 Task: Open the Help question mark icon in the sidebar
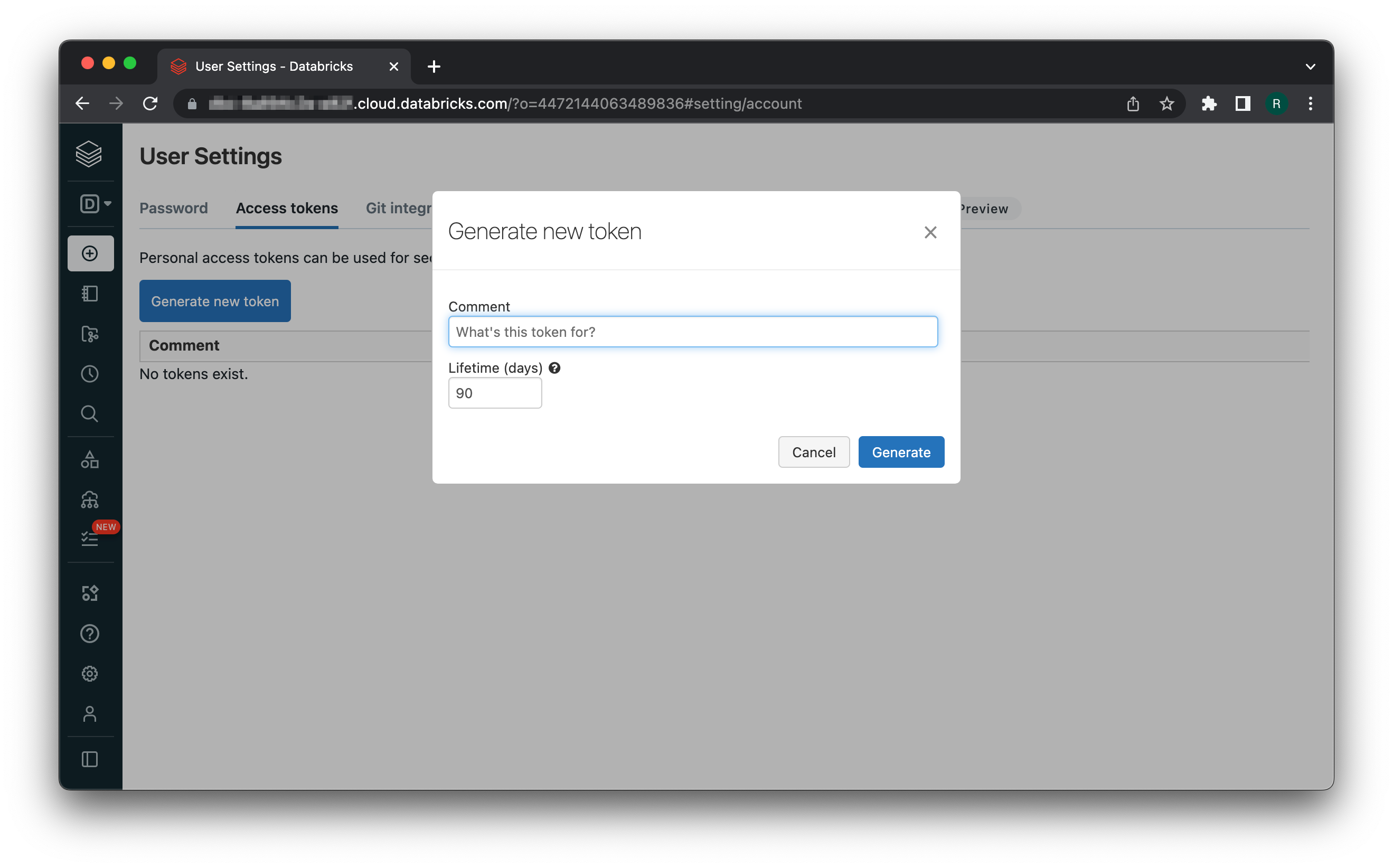tap(90, 633)
